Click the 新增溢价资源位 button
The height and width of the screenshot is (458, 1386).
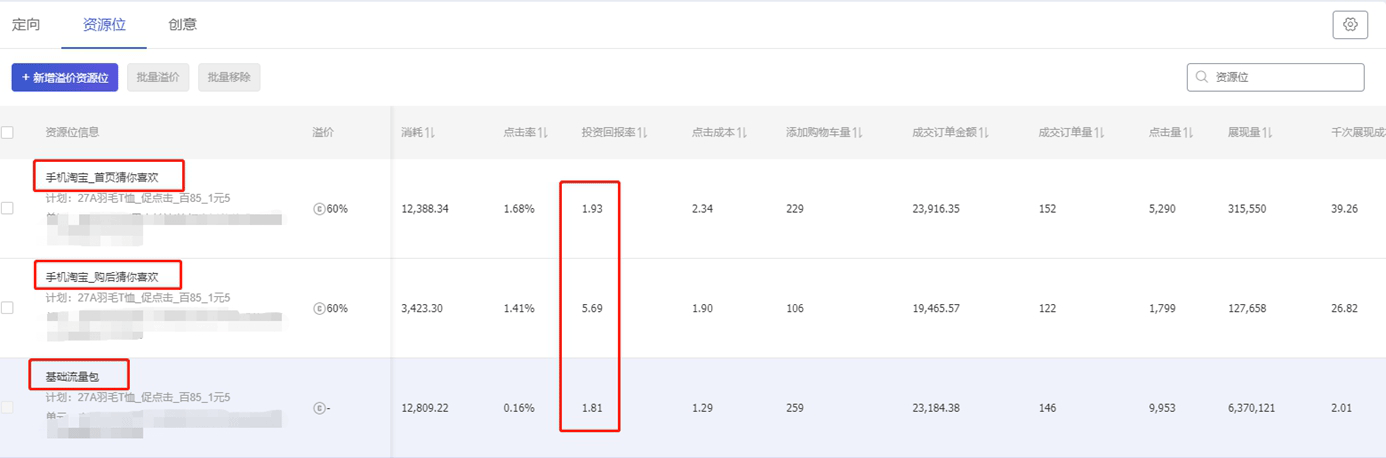(65, 78)
